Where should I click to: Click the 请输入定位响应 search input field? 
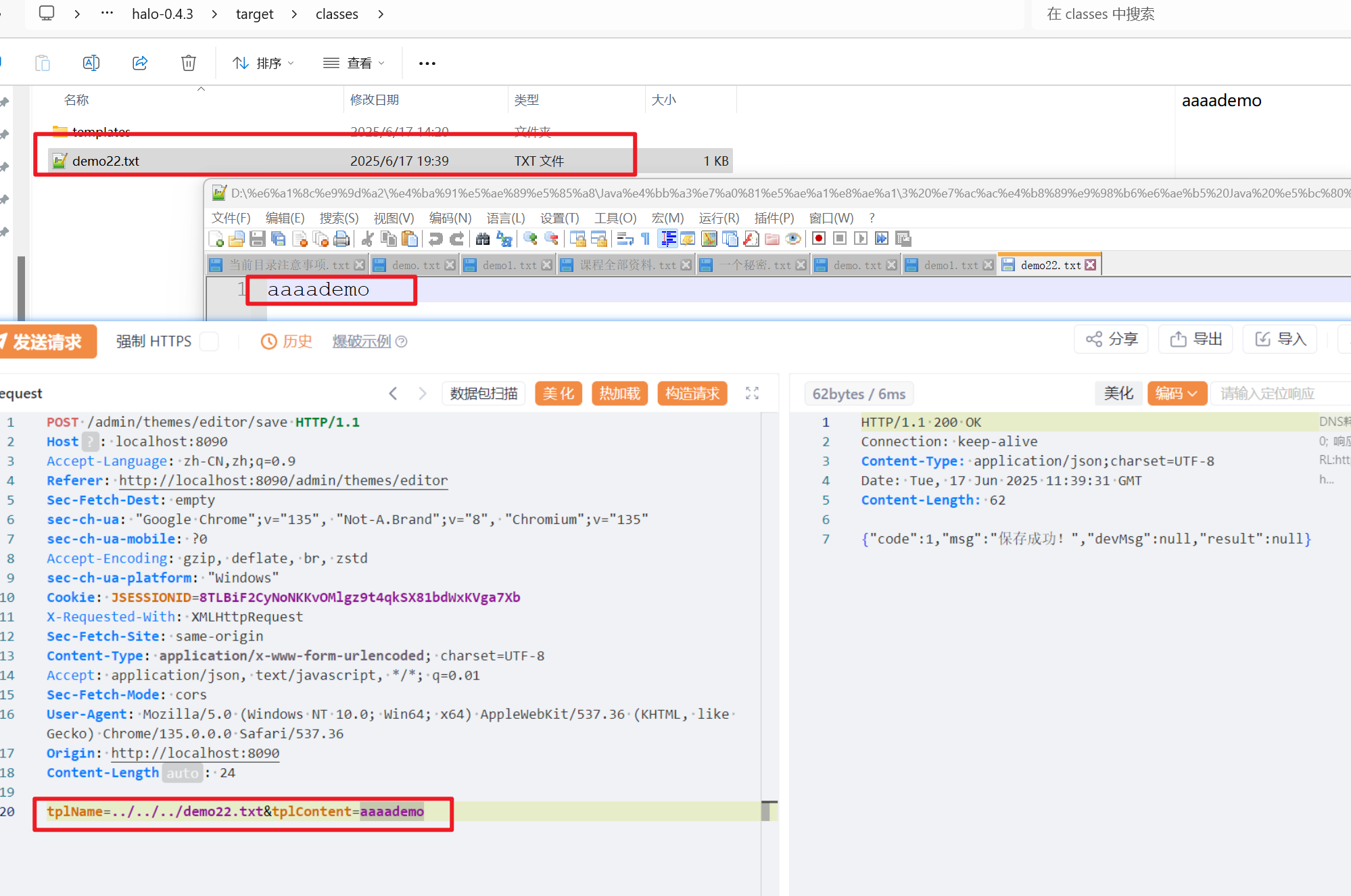(1278, 394)
